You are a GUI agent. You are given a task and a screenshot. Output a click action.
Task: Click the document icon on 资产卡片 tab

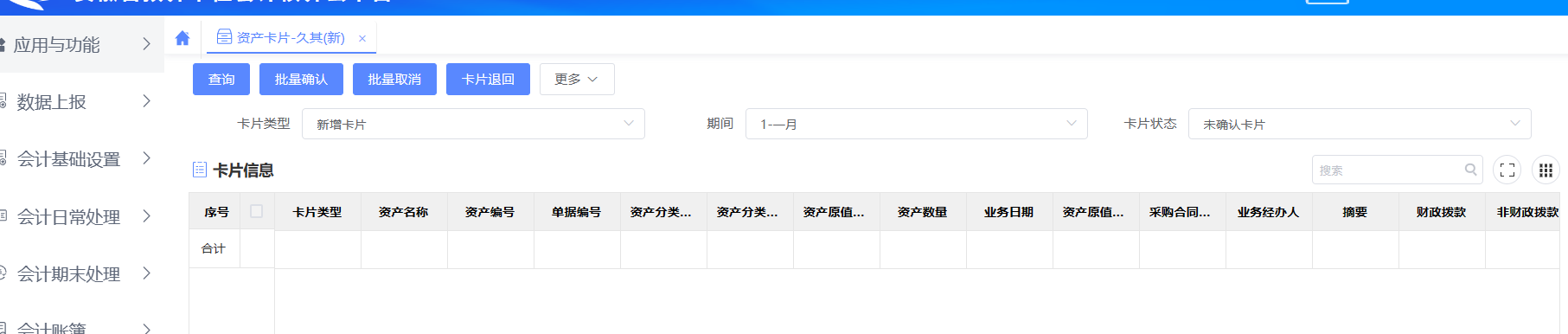tap(224, 37)
